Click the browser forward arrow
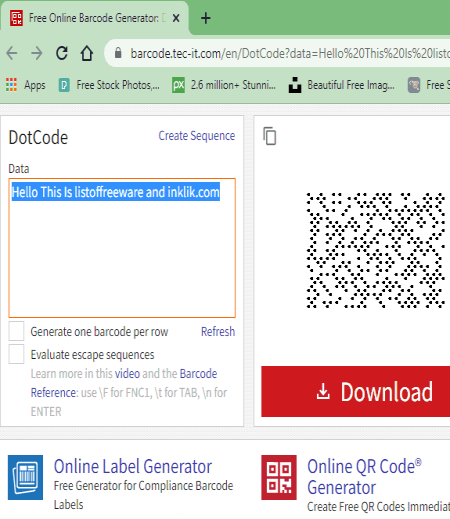This screenshot has width=450, height=519. point(37,53)
